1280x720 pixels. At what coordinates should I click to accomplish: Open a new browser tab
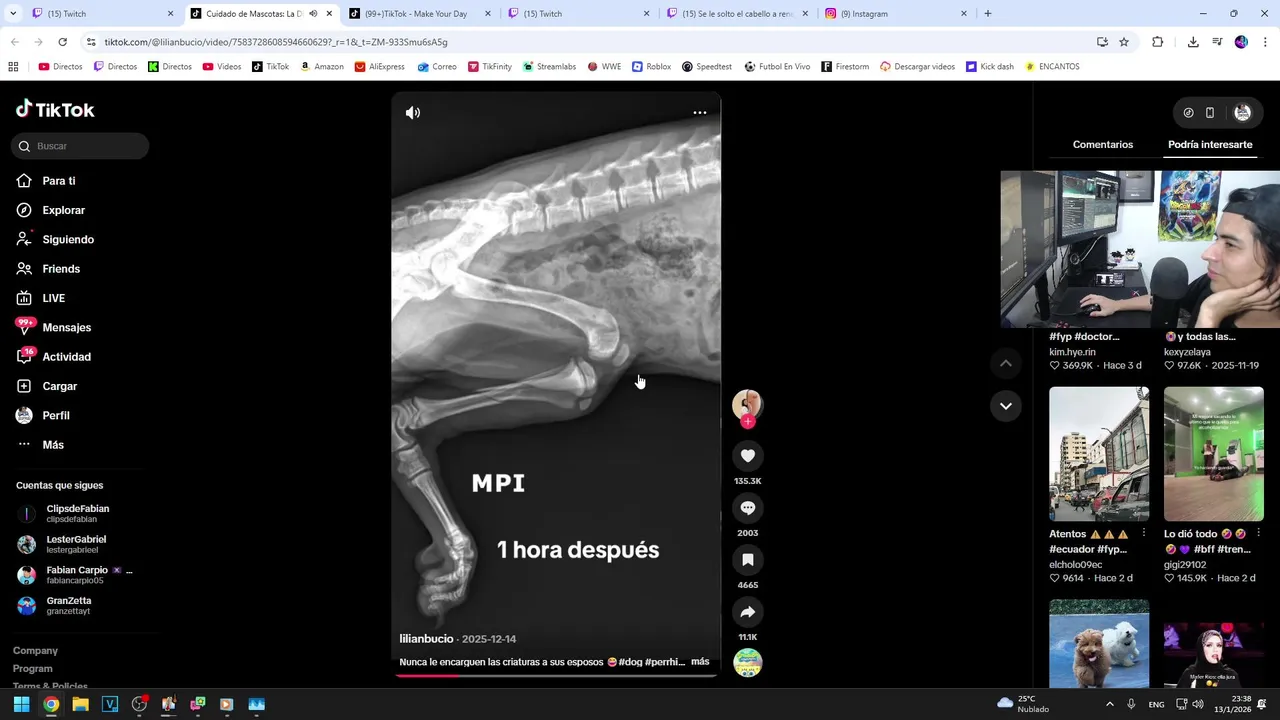pyautogui.click(x=988, y=14)
